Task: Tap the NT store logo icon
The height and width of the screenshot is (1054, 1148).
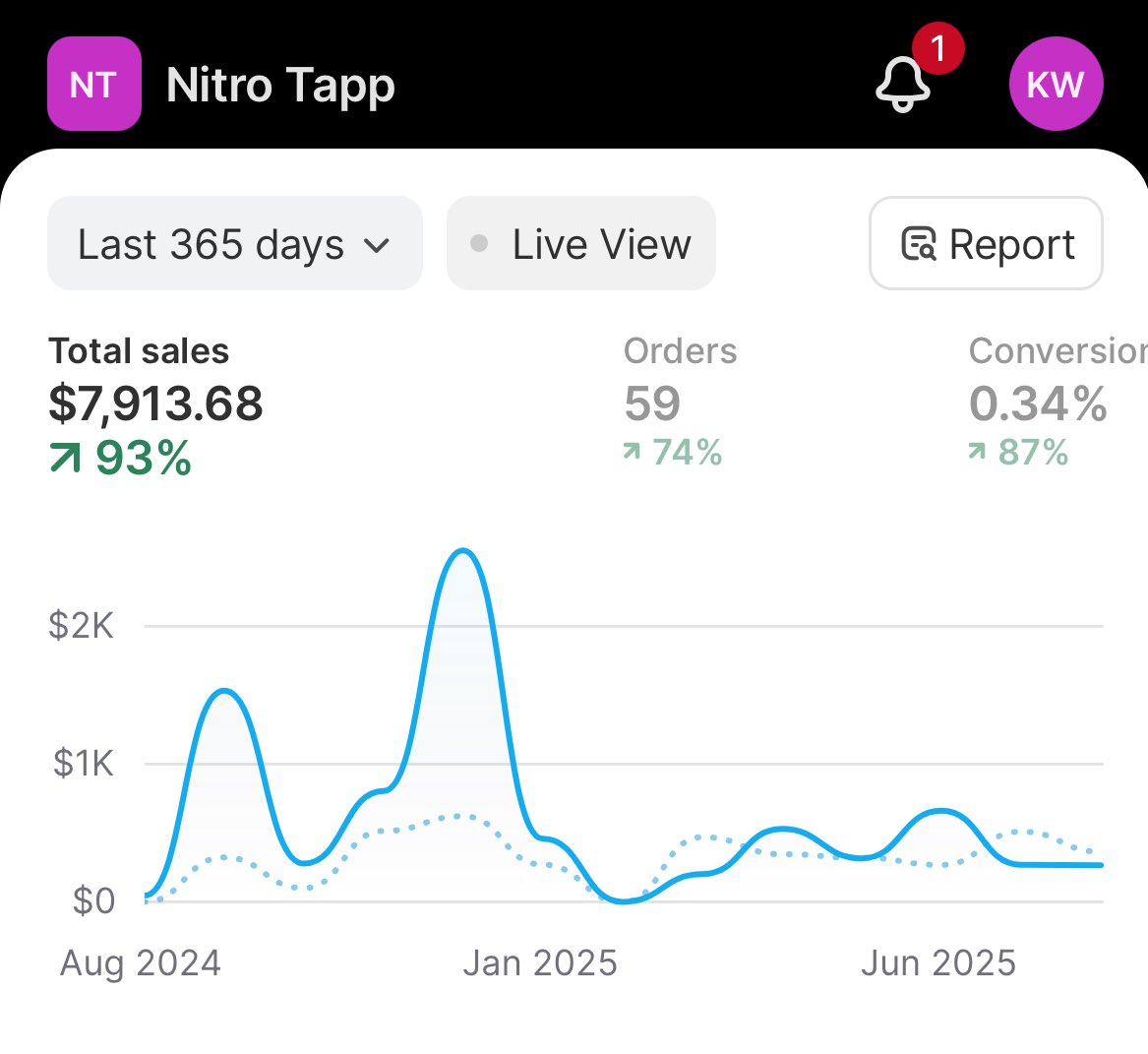Action: [94, 84]
